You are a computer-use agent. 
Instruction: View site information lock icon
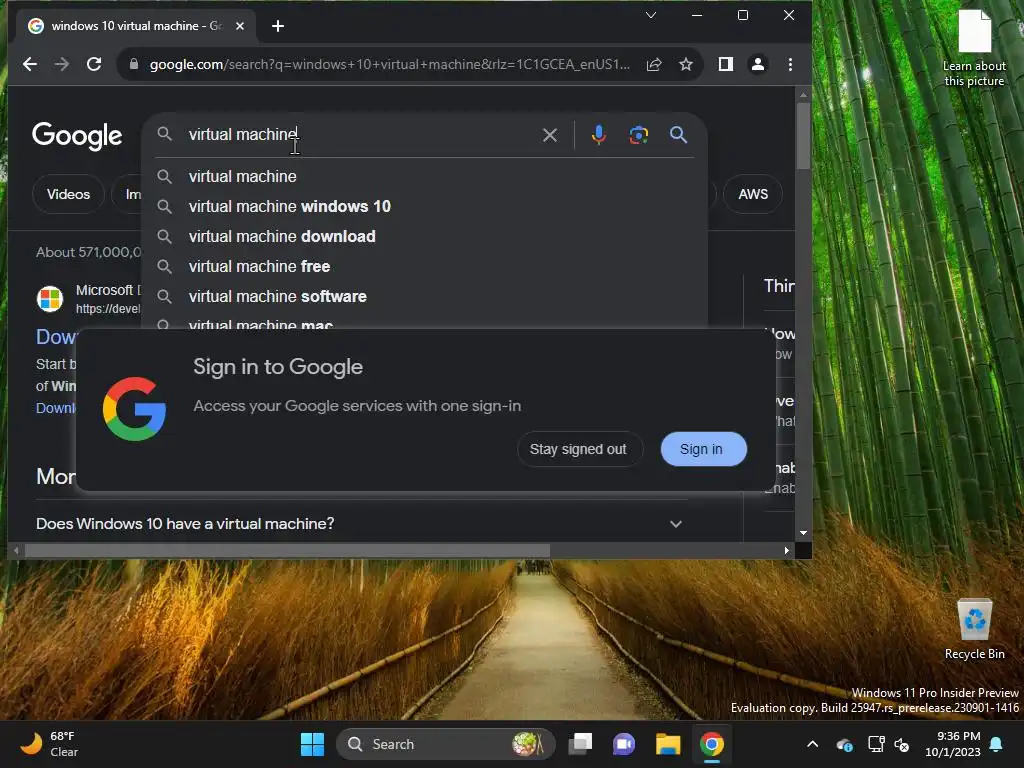(134, 64)
